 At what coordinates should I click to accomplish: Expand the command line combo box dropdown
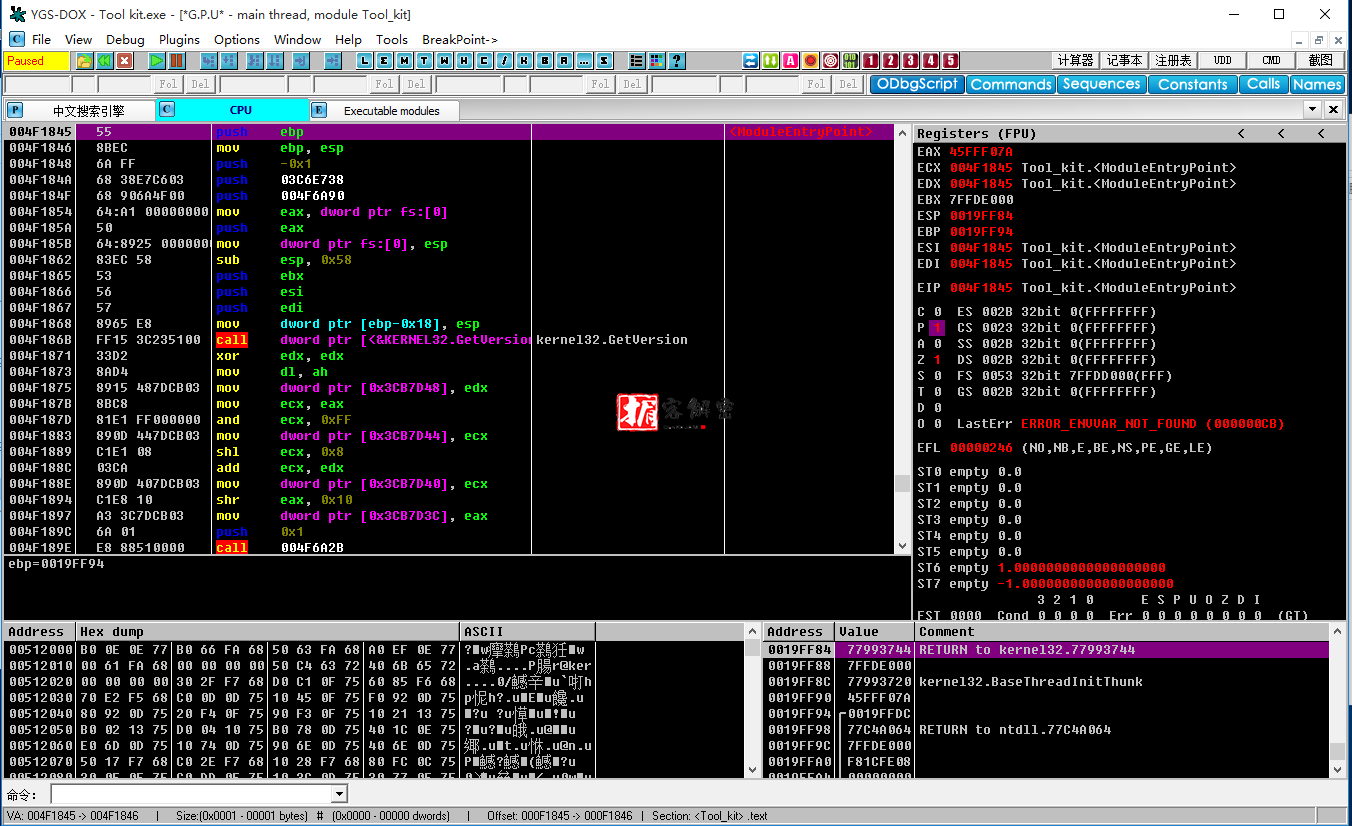[x=339, y=794]
